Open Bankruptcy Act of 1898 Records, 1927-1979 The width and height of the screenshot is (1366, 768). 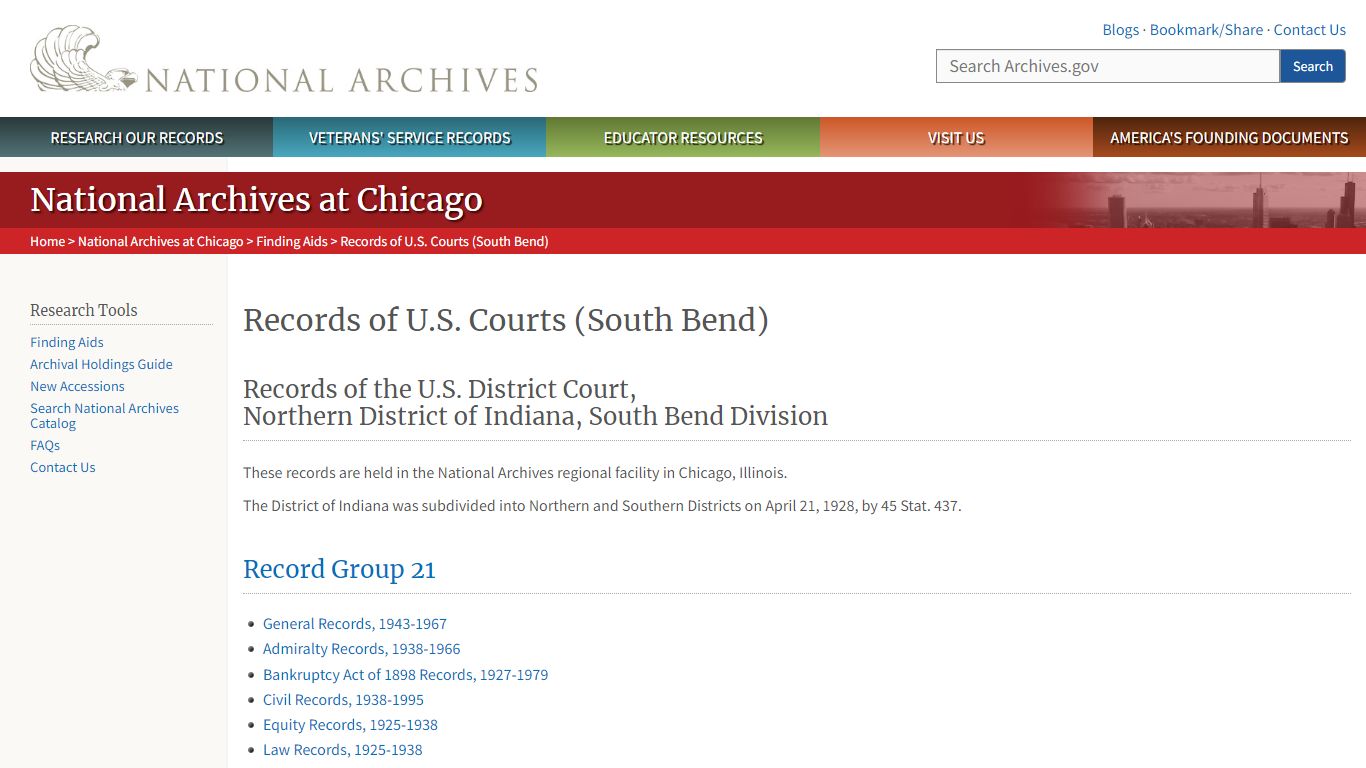coord(406,674)
